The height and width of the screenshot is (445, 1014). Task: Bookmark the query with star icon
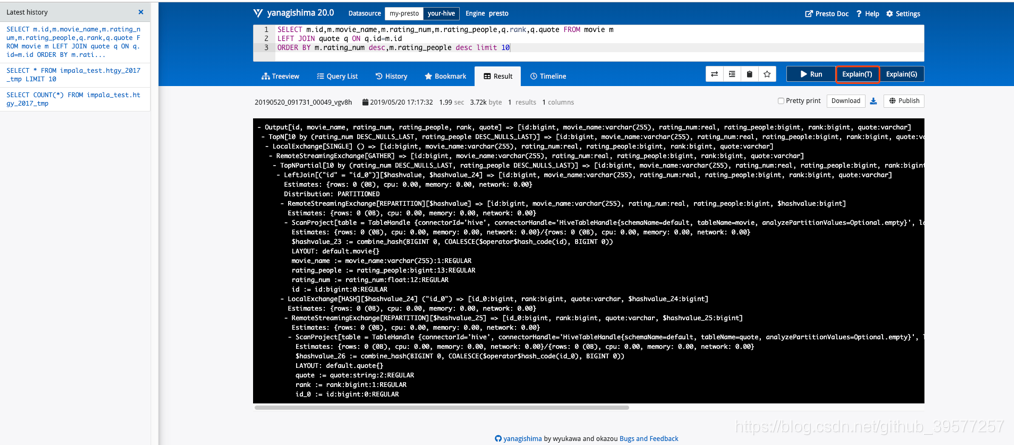[x=766, y=74]
